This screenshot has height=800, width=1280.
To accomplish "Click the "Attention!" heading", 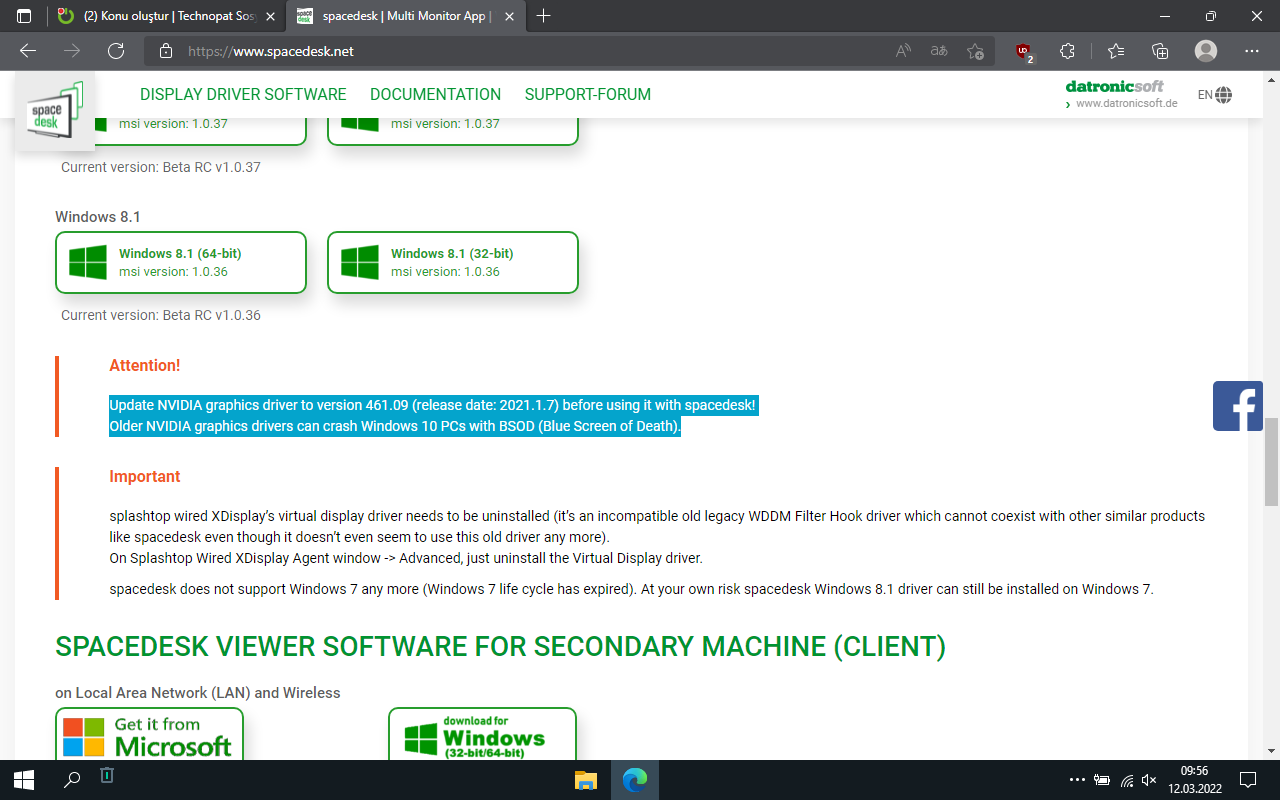I will pos(145,366).
